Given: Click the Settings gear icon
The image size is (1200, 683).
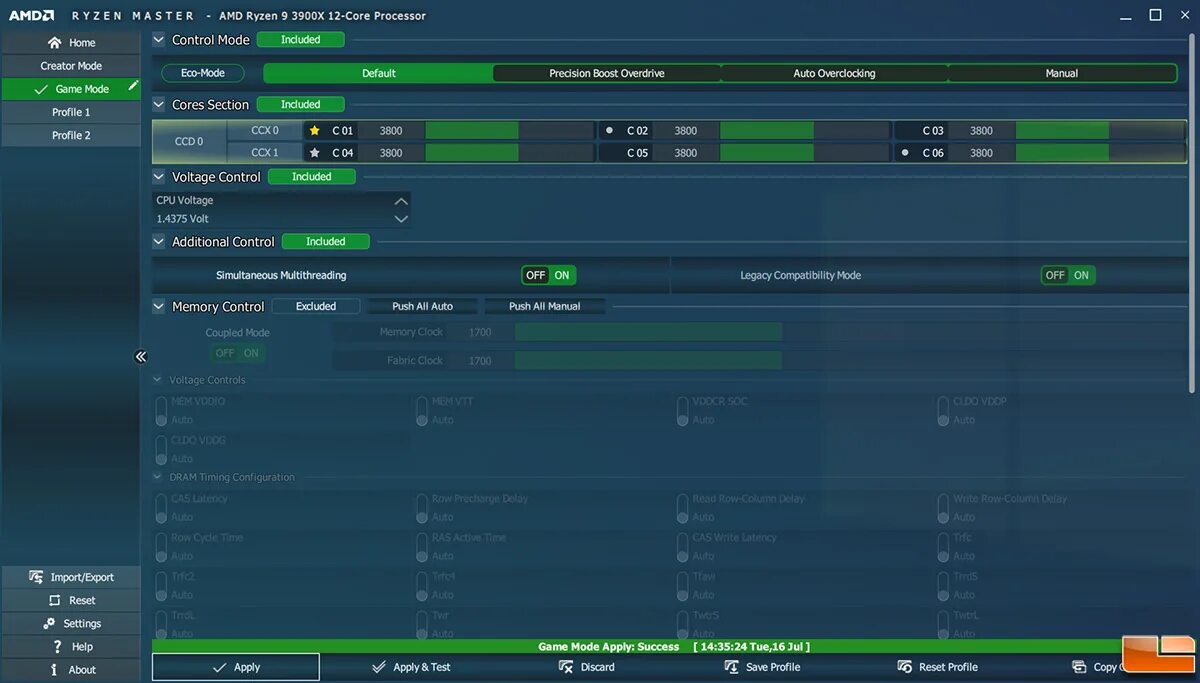Looking at the screenshot, I should (49, 623).
